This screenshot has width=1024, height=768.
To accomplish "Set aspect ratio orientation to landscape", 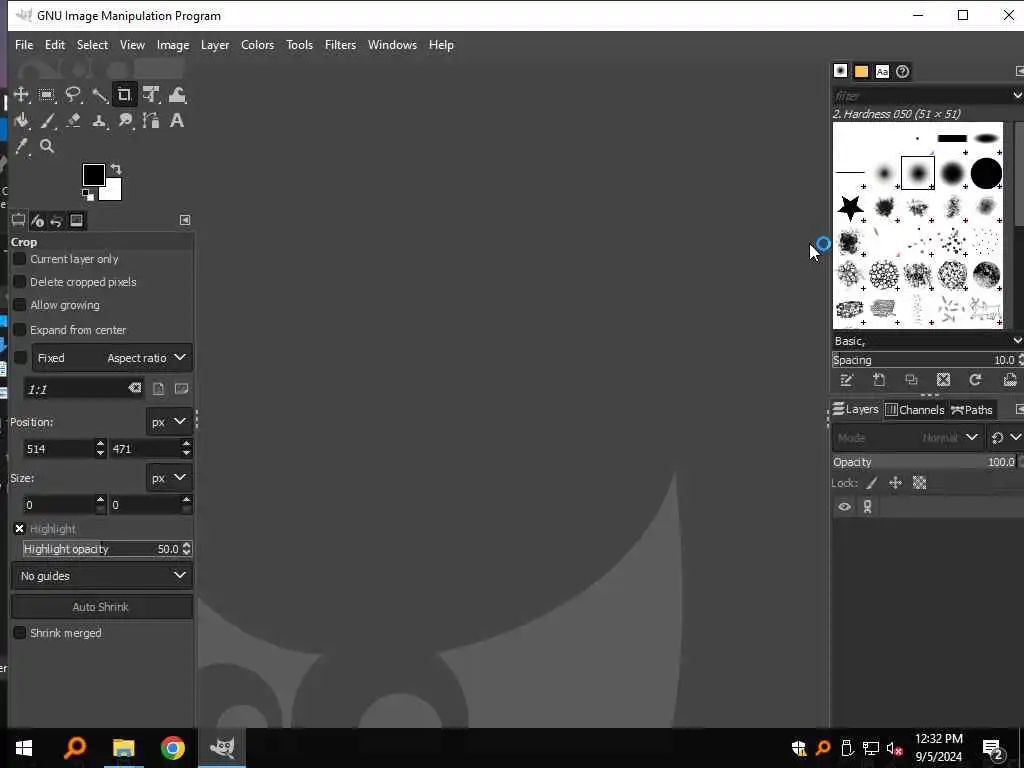I will 182,389.
